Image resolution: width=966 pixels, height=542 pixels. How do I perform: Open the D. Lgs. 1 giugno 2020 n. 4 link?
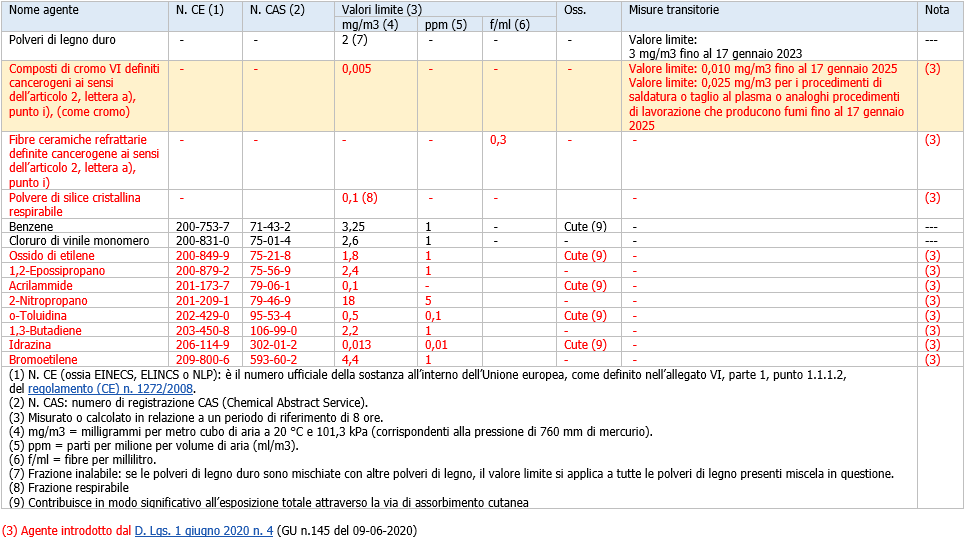(204, 530)
